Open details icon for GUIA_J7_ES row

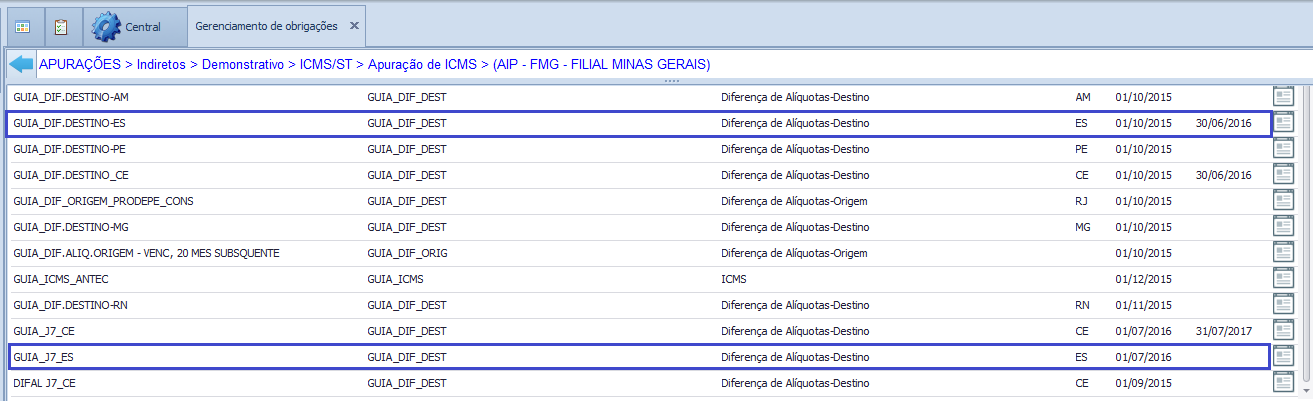coord(1283,356)
